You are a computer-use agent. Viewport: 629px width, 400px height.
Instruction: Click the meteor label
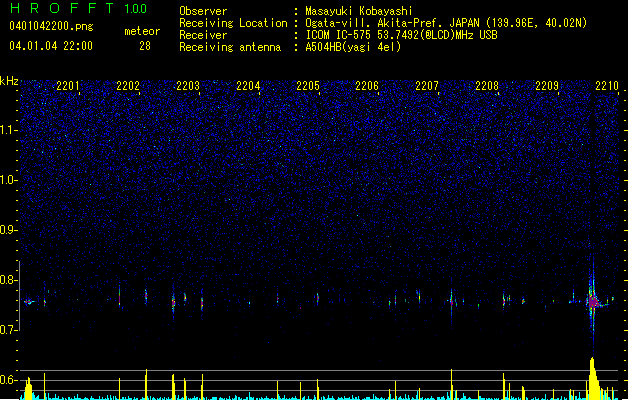pyautogui.click(x=142, y=31)
